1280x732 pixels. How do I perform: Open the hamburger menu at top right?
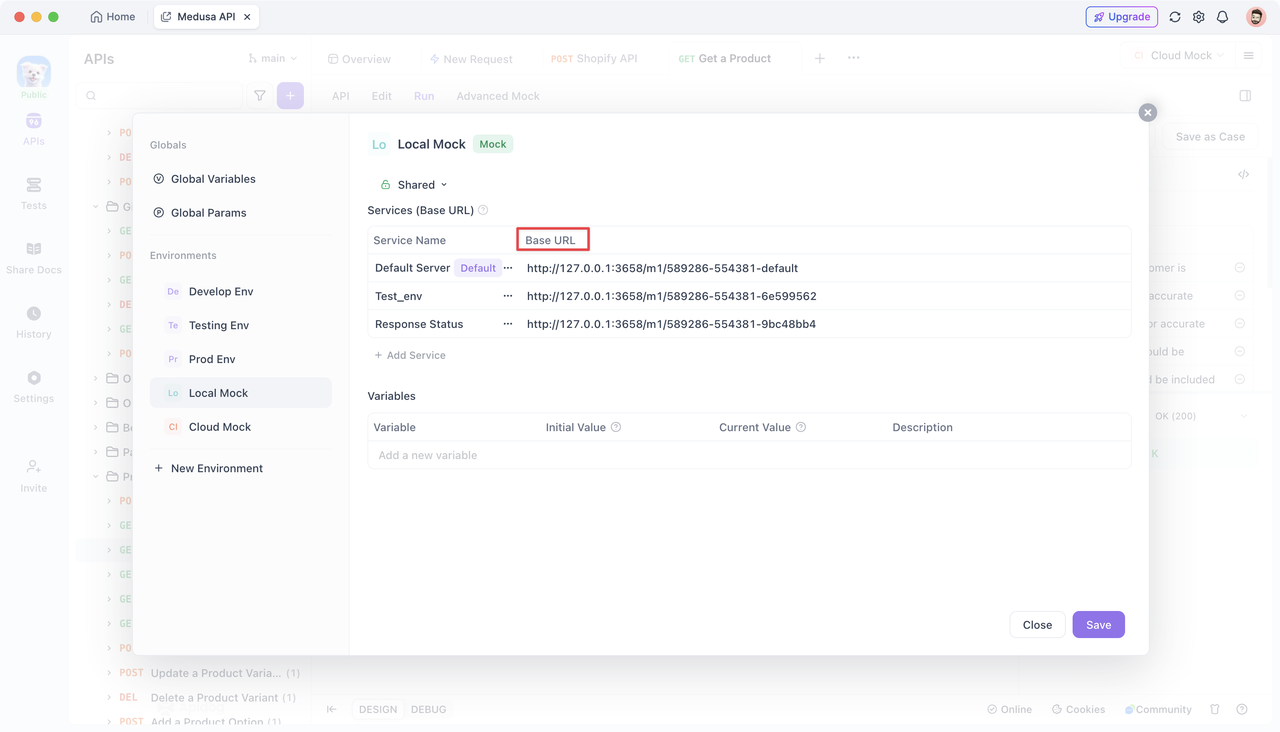click(x=1248, y=56)
